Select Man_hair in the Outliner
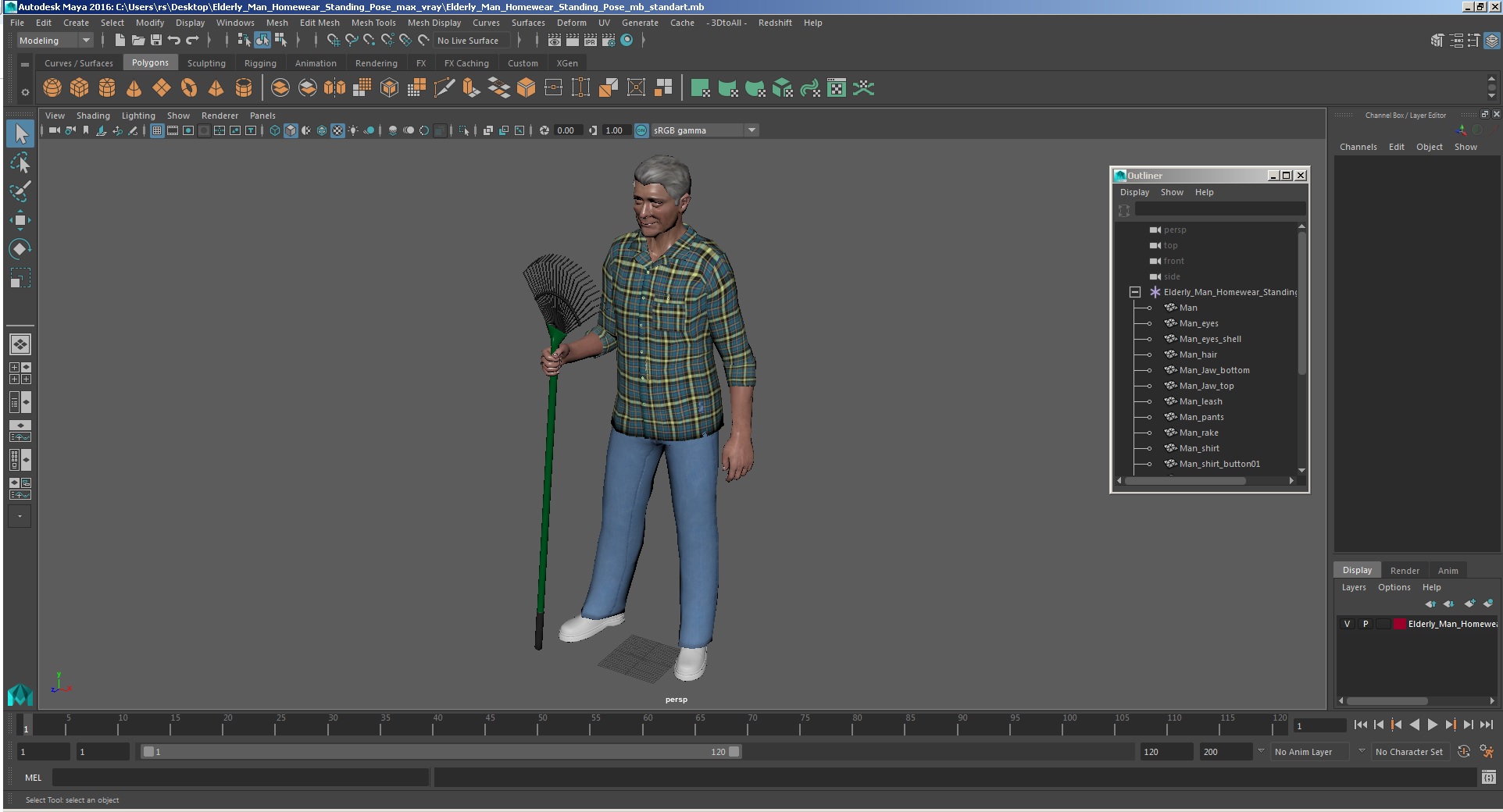 click(x=1198, y=354)
